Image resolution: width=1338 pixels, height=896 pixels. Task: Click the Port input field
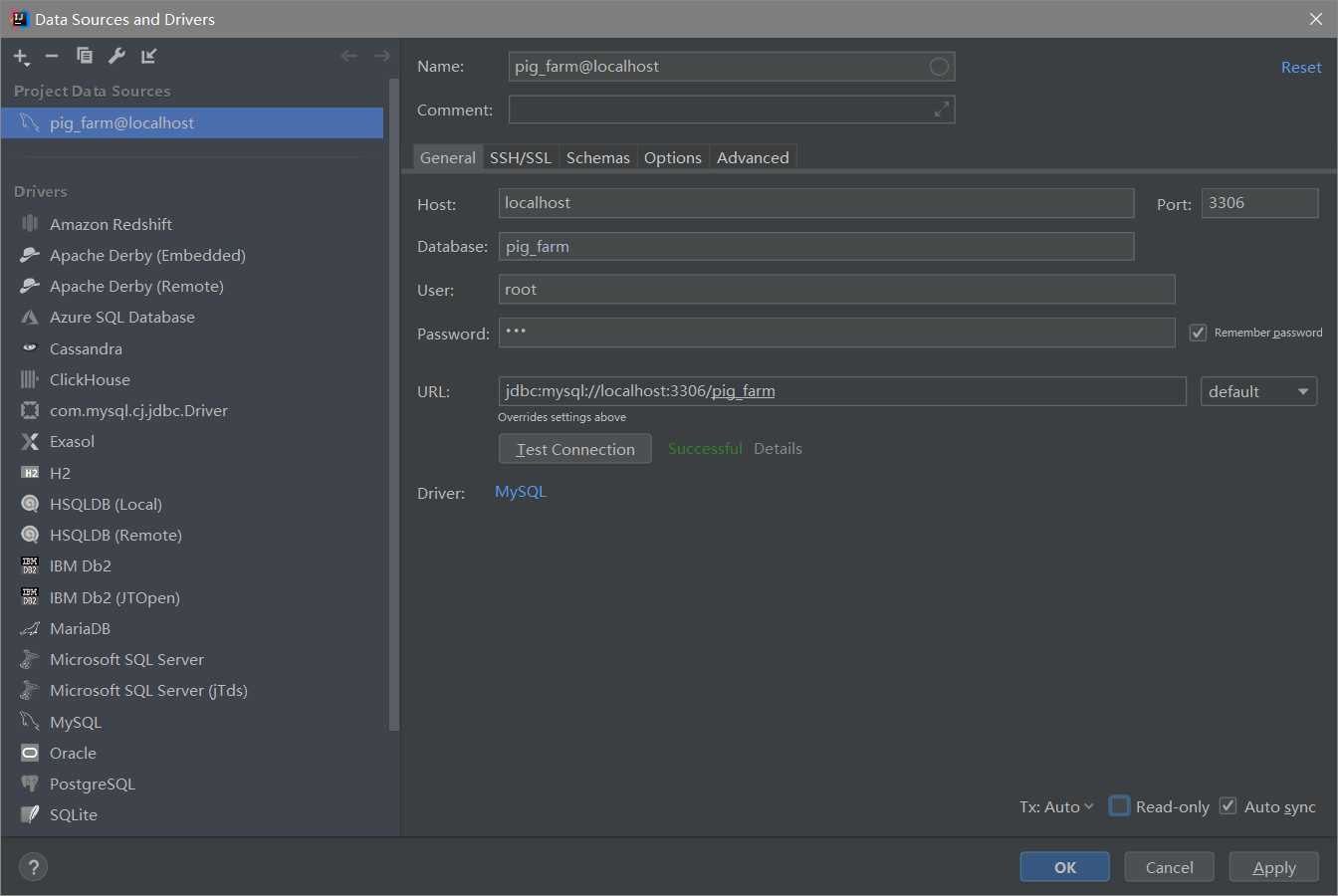pos(1260,203)
